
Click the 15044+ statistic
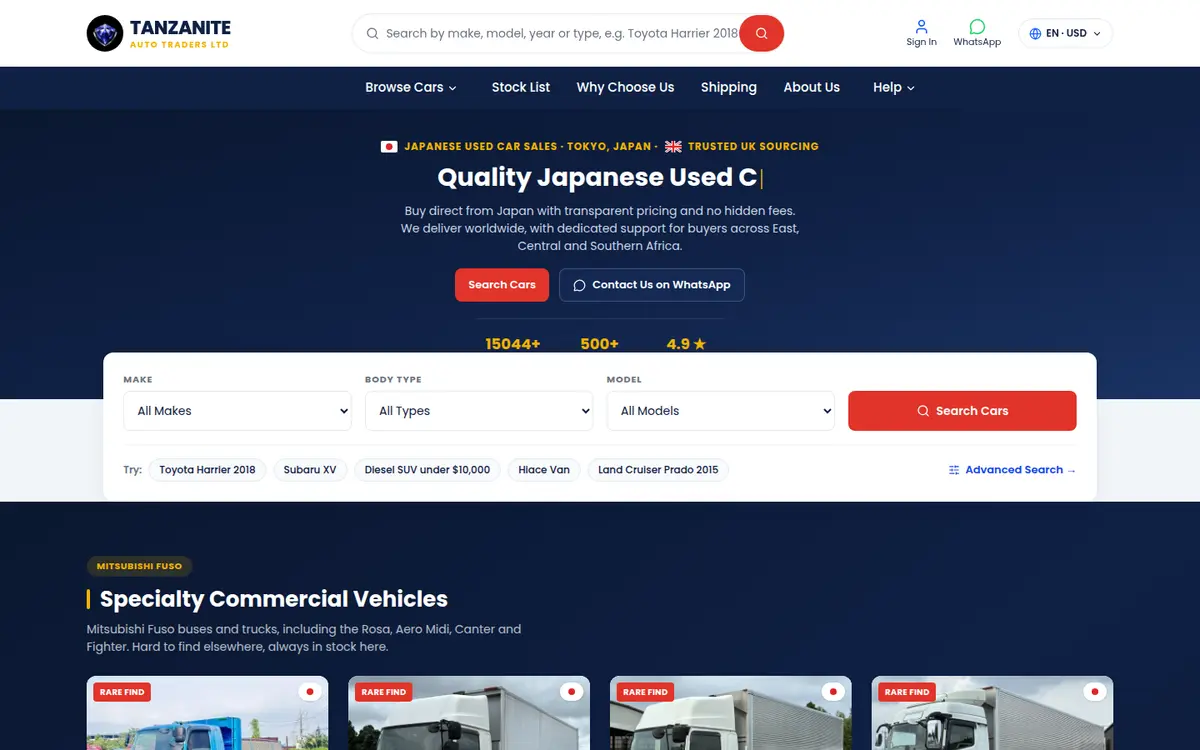(x=513, y=344)
